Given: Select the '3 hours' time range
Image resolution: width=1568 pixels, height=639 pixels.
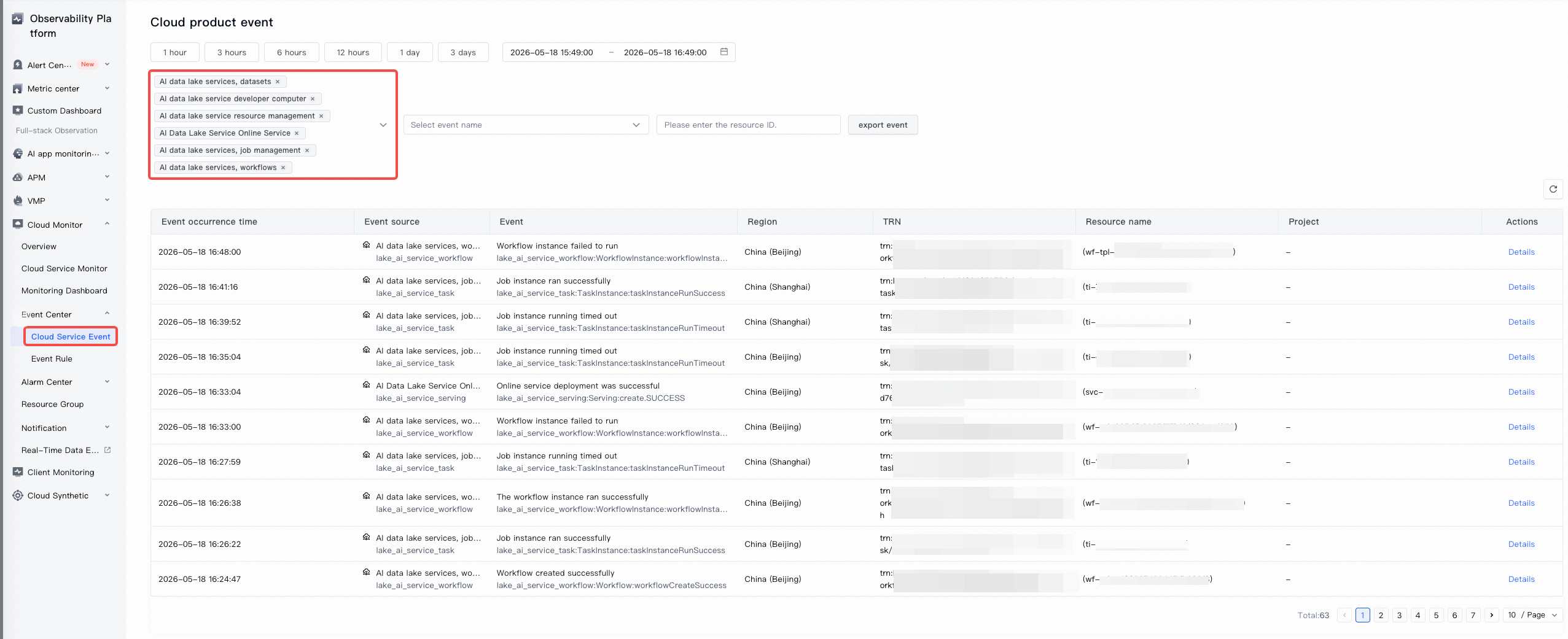Looking at the screenshot, I should pos(232,52).
